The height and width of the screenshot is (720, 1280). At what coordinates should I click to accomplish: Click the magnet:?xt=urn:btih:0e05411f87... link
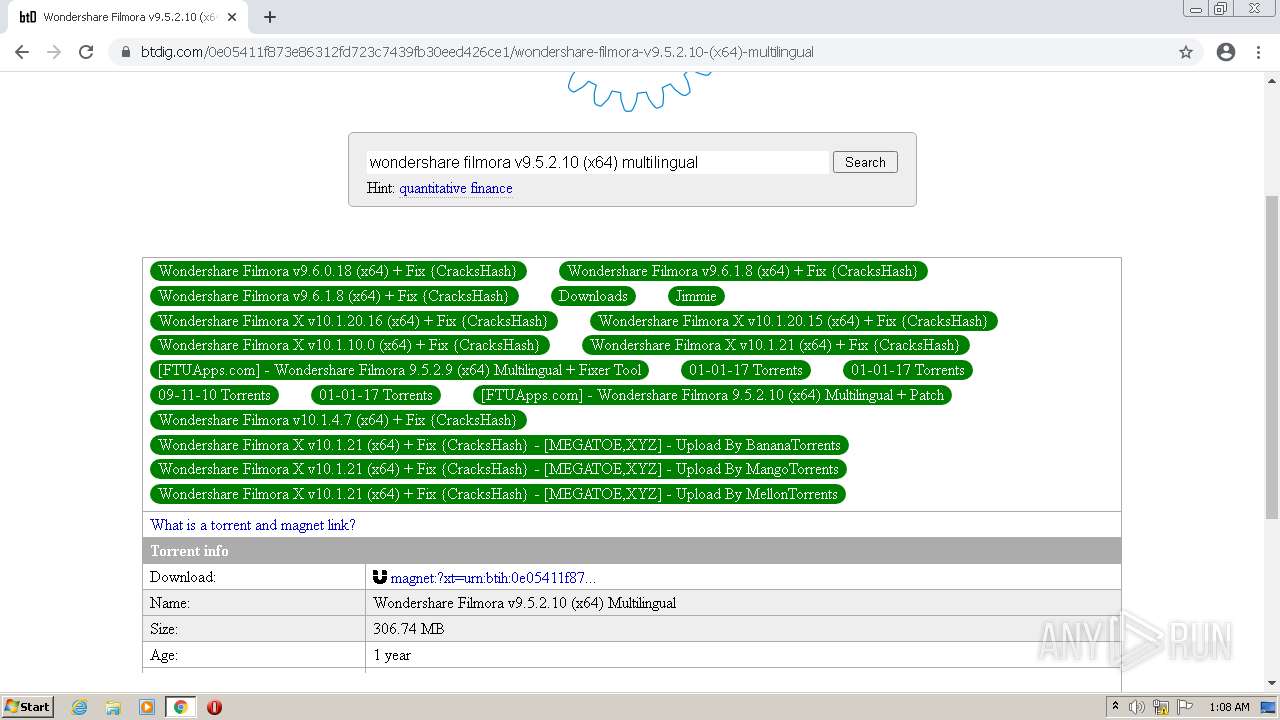point(493,578)
